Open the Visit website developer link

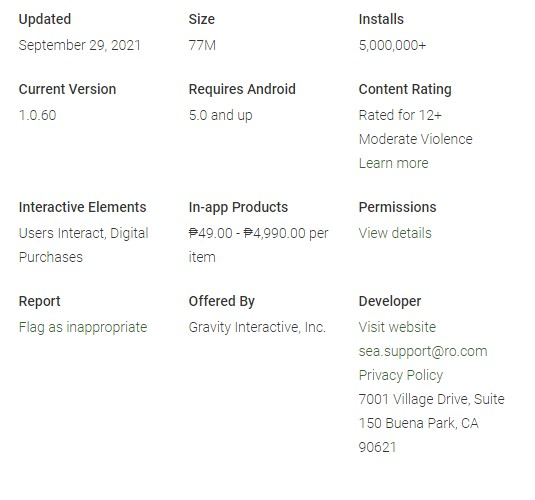397,327
